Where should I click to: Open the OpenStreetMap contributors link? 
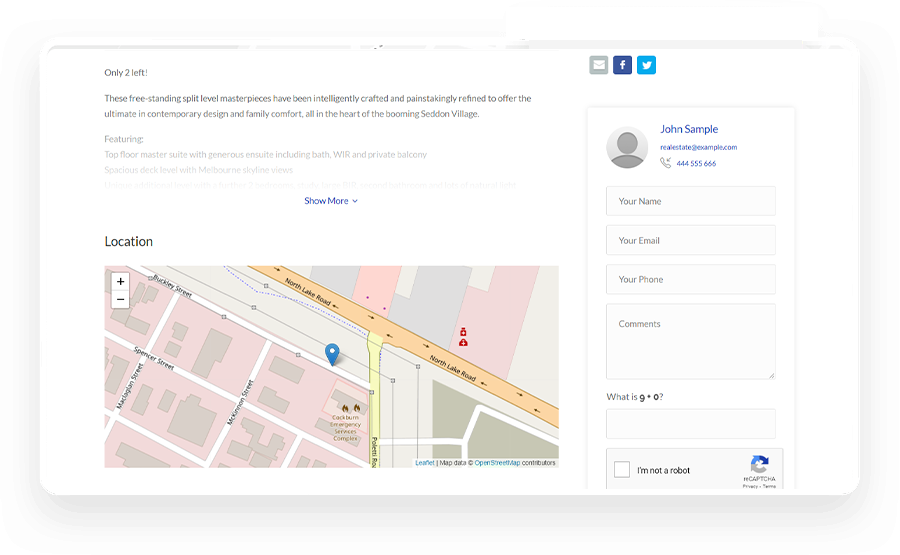click(497, 463)
